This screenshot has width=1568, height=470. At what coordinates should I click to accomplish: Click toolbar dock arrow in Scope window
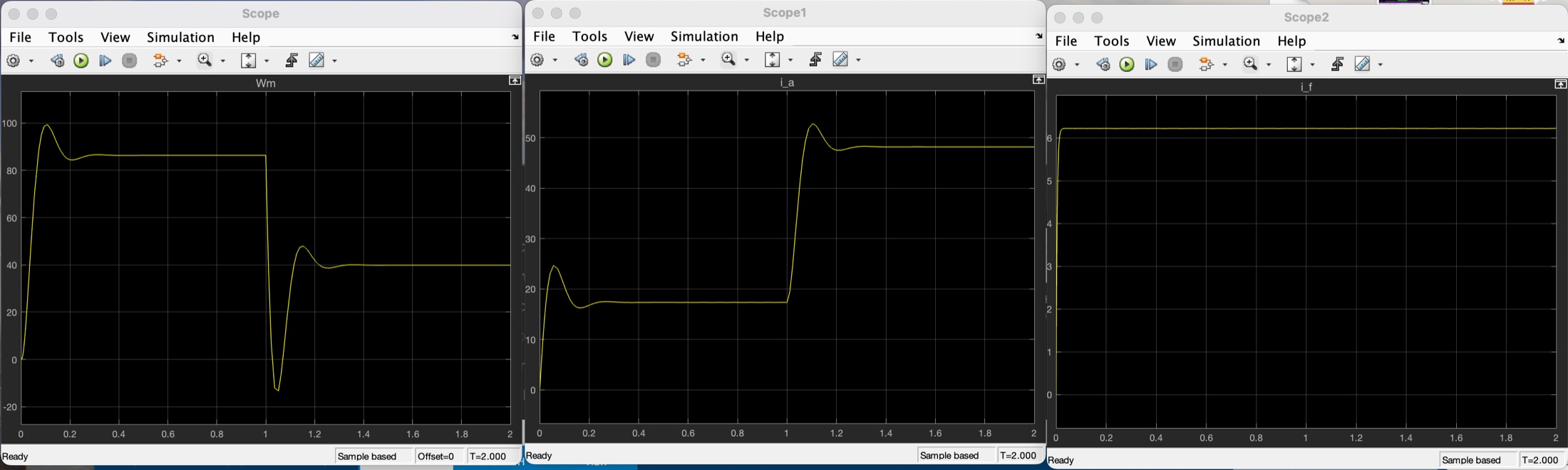click(515, 37)
